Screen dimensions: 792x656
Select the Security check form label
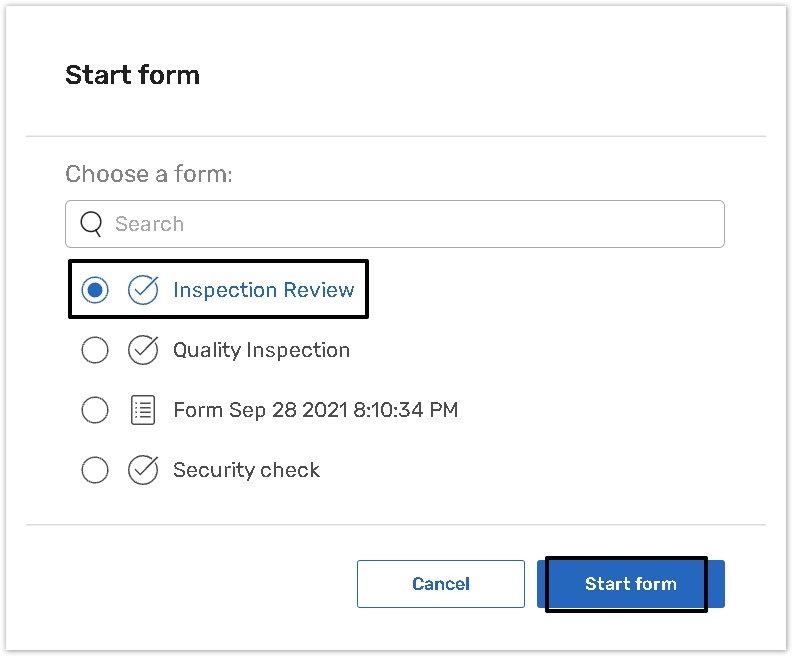coord(246,470)
